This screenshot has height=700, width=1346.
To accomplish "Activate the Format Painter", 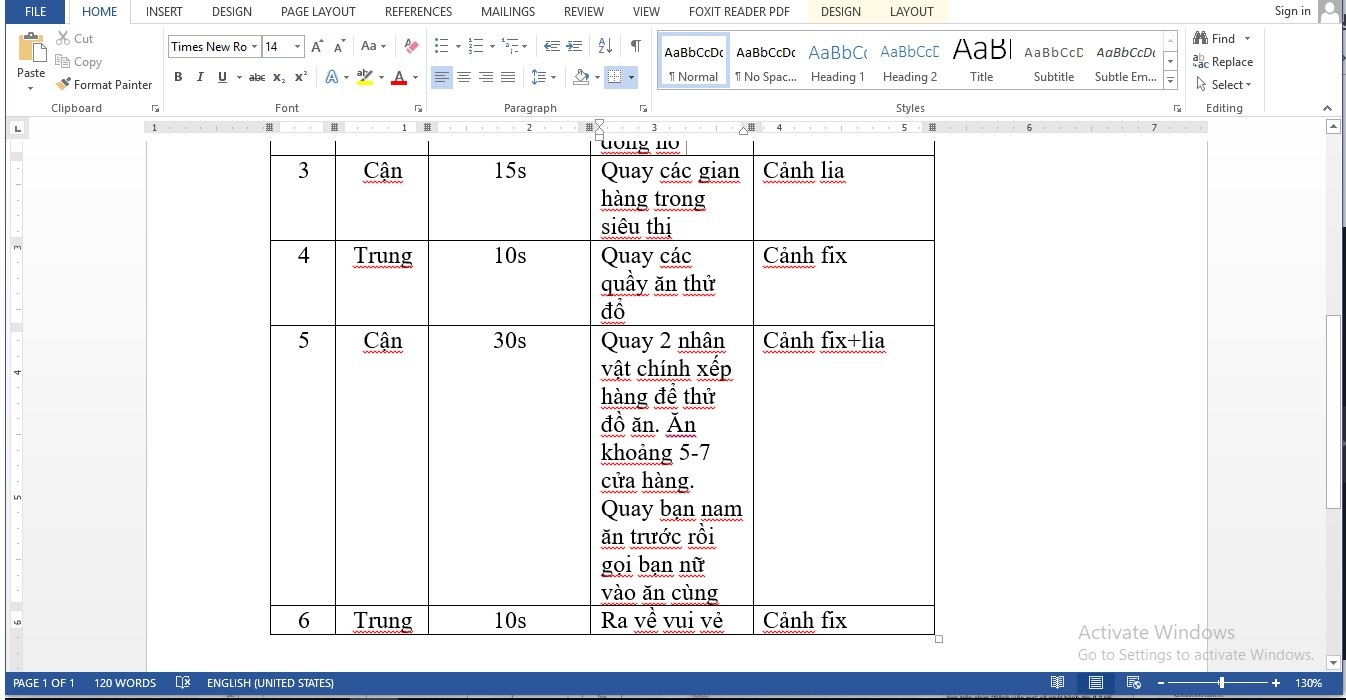I will 104,84.
